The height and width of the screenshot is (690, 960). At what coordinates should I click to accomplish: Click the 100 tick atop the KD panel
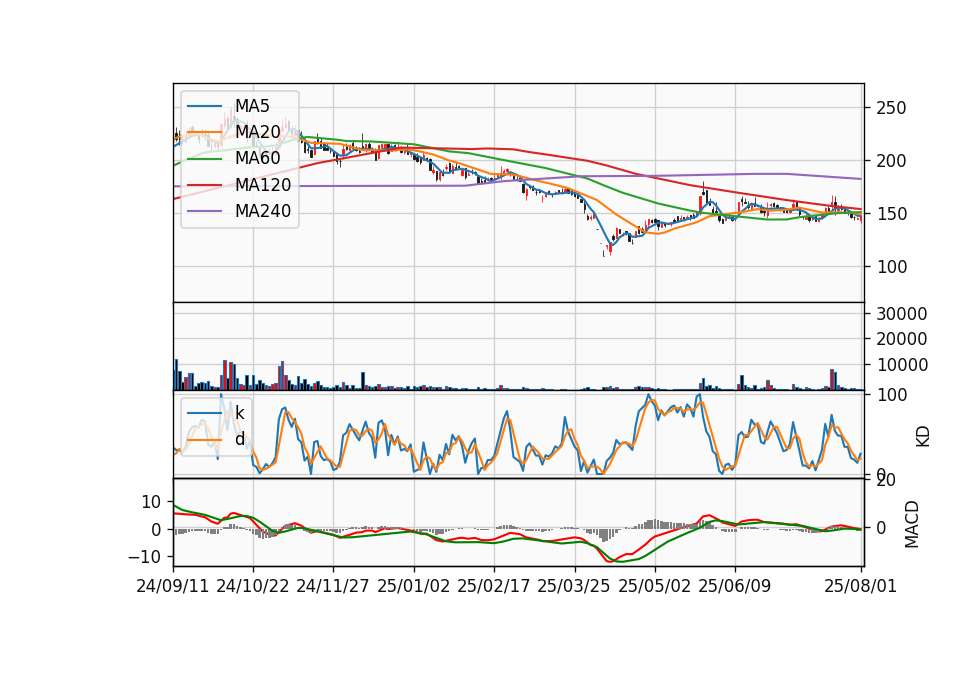tap(891, 395)
